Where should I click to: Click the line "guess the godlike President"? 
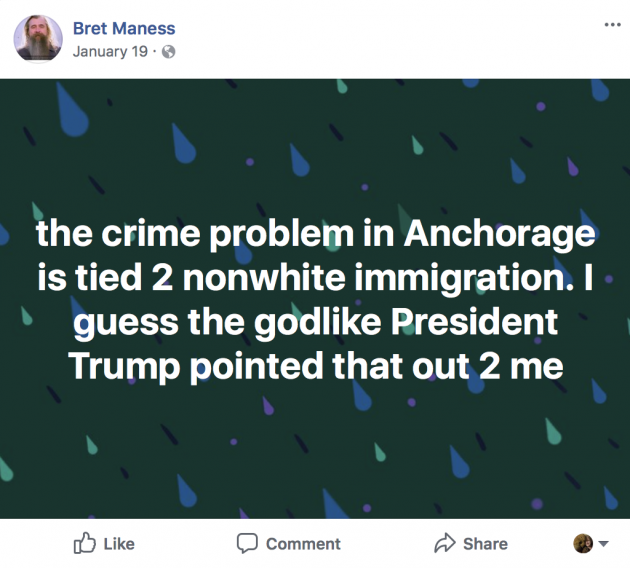coord(316,323)
